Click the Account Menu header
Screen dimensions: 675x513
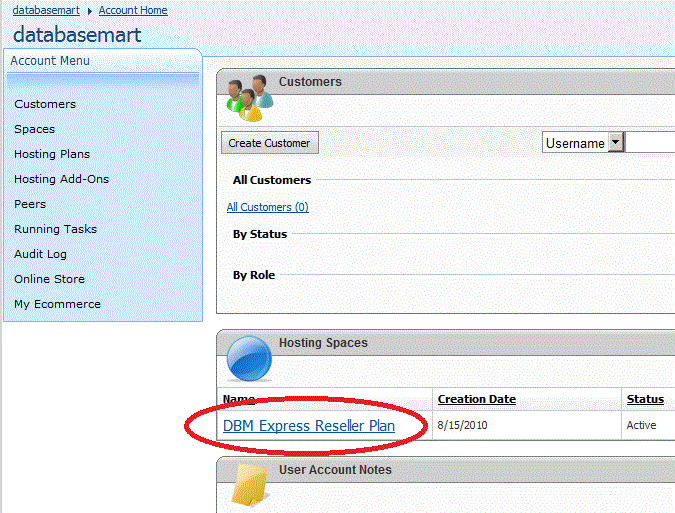click(50, 61)
